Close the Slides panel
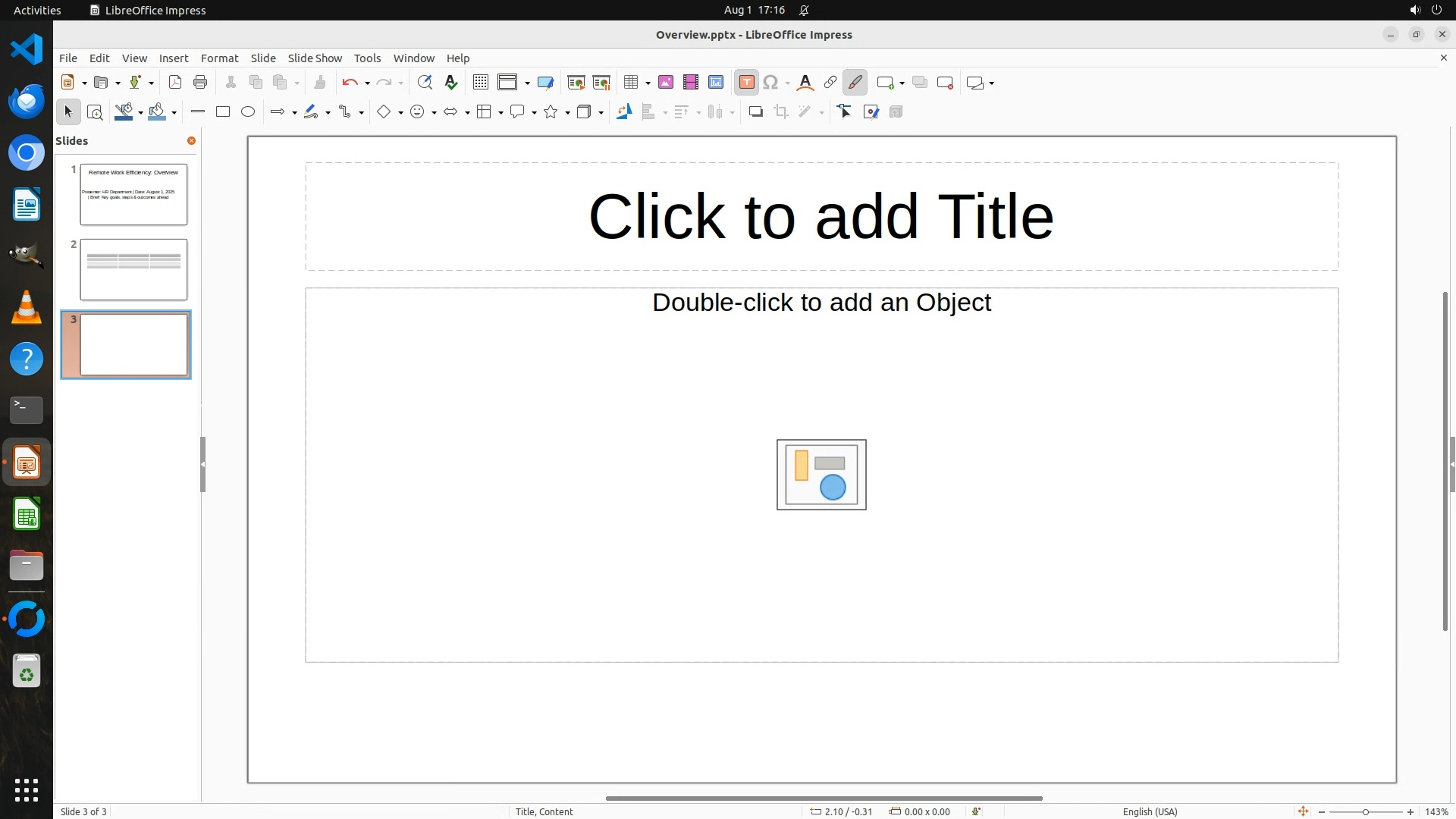The image size is (1456, 819). [191, 141]
